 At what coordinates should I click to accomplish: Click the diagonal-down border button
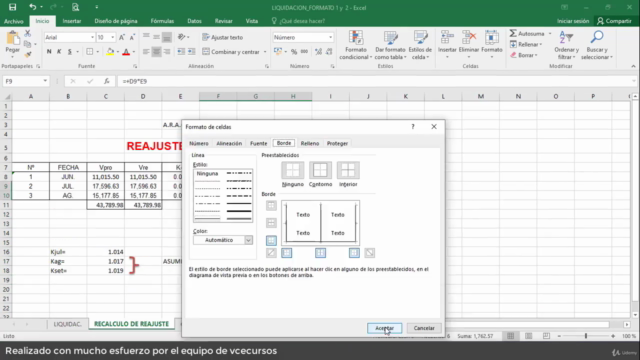pos(369,253)
